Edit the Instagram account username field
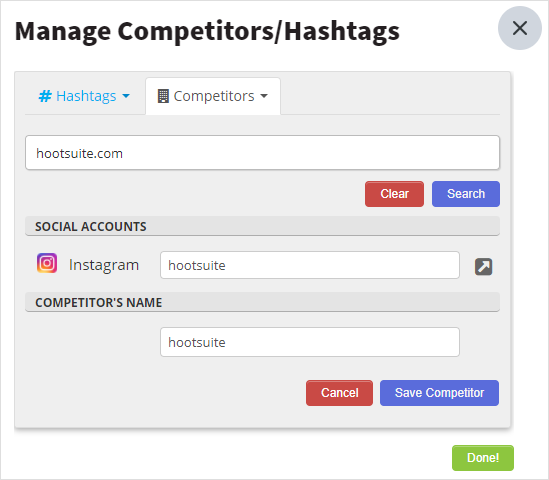This screenshot has height=480, width=549. click(x=310, y=265)
